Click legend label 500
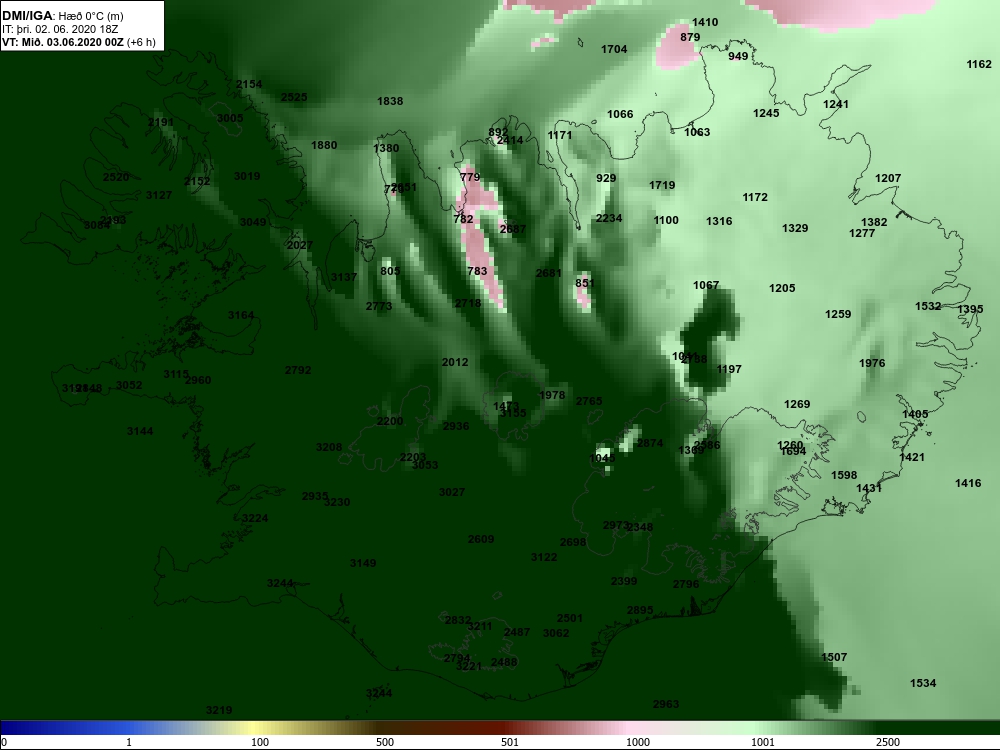Image resolution: width=1000 pixels, height=750 pixels. [385, 742]
